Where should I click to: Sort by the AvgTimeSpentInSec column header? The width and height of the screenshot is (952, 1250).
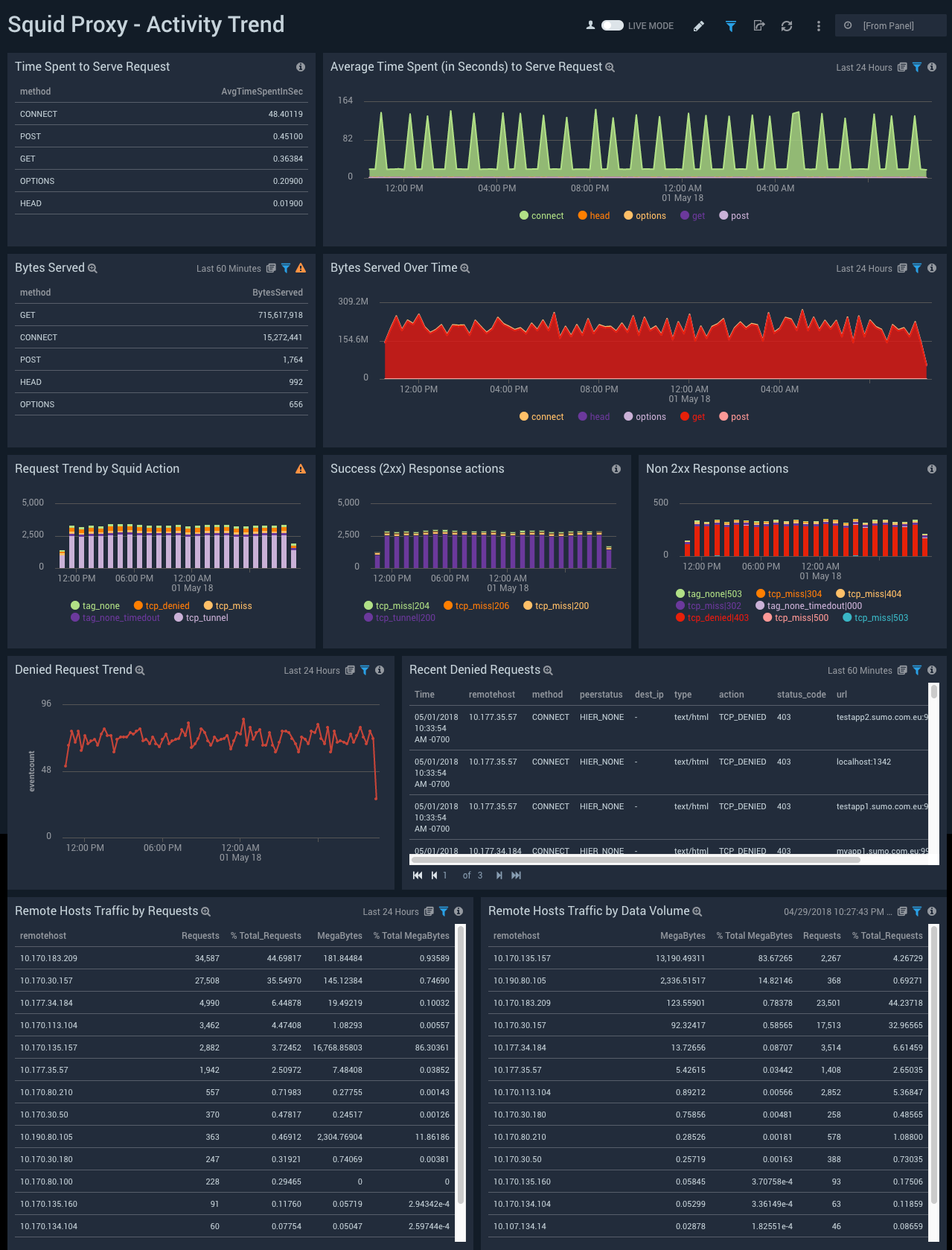click(x=261, y=92)
